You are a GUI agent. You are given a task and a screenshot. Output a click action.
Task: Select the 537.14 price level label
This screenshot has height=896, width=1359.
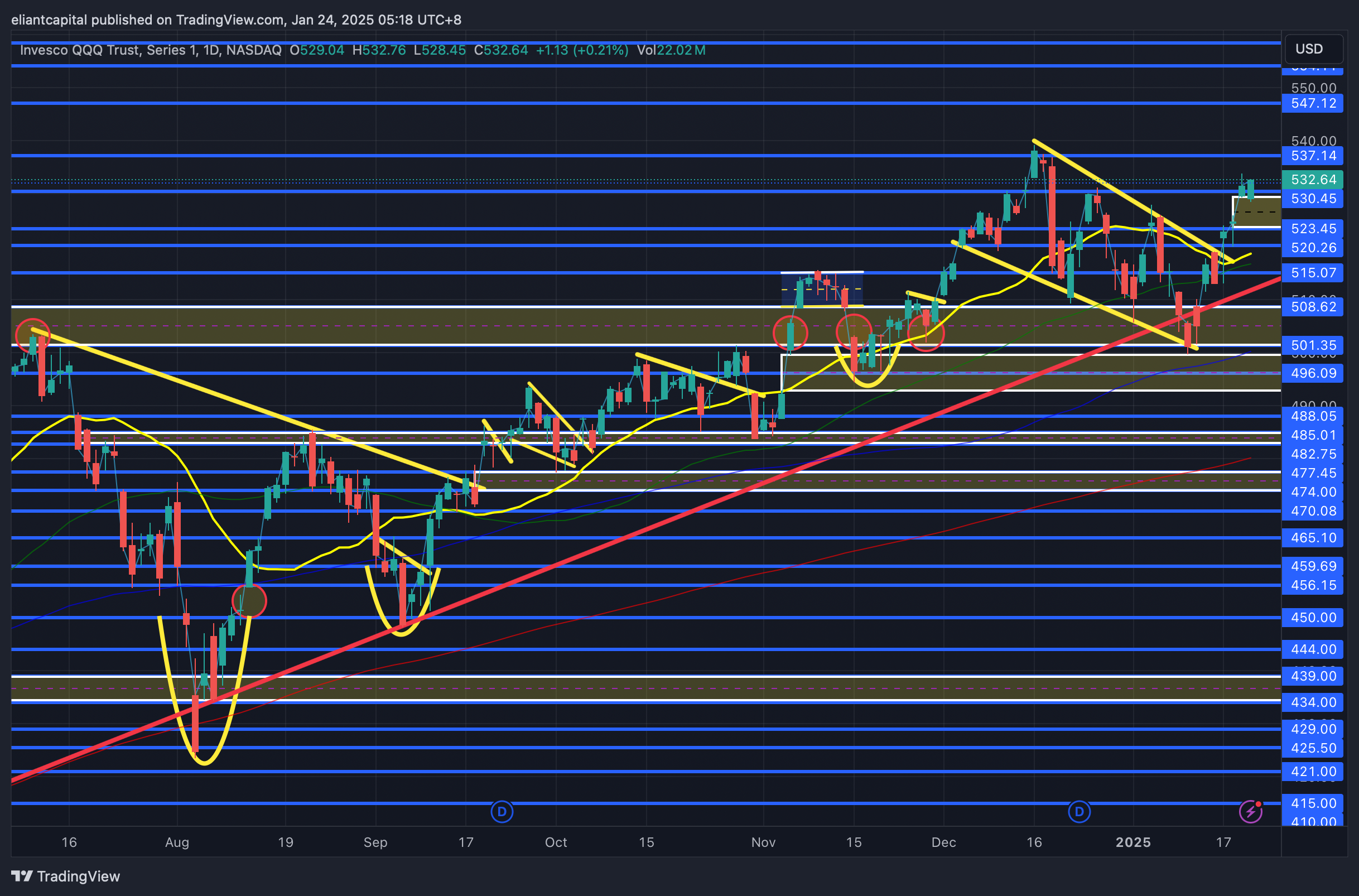(x=1312, y=156)
